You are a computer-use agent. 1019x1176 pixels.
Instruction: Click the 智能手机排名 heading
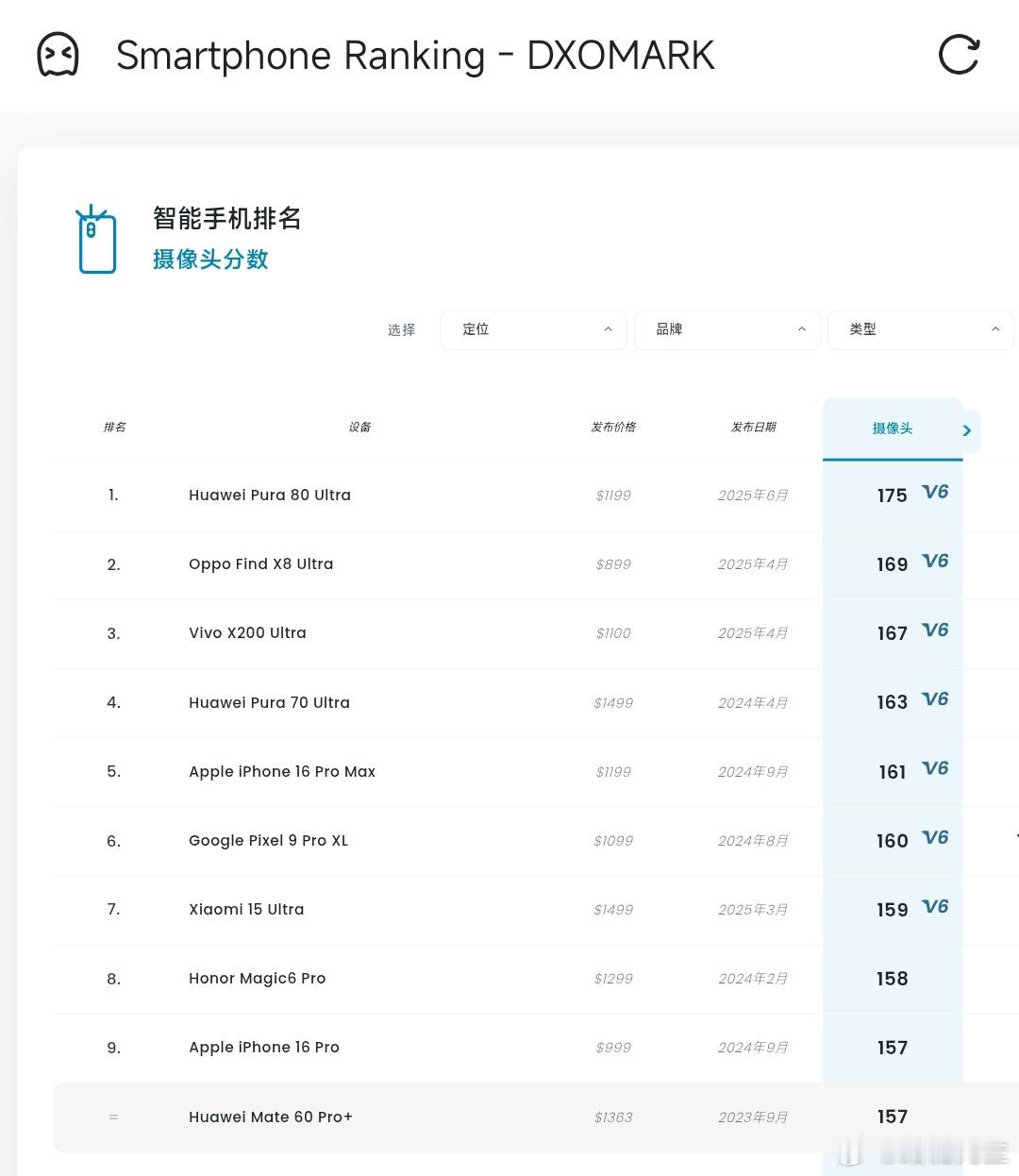(x=227, y=218)
